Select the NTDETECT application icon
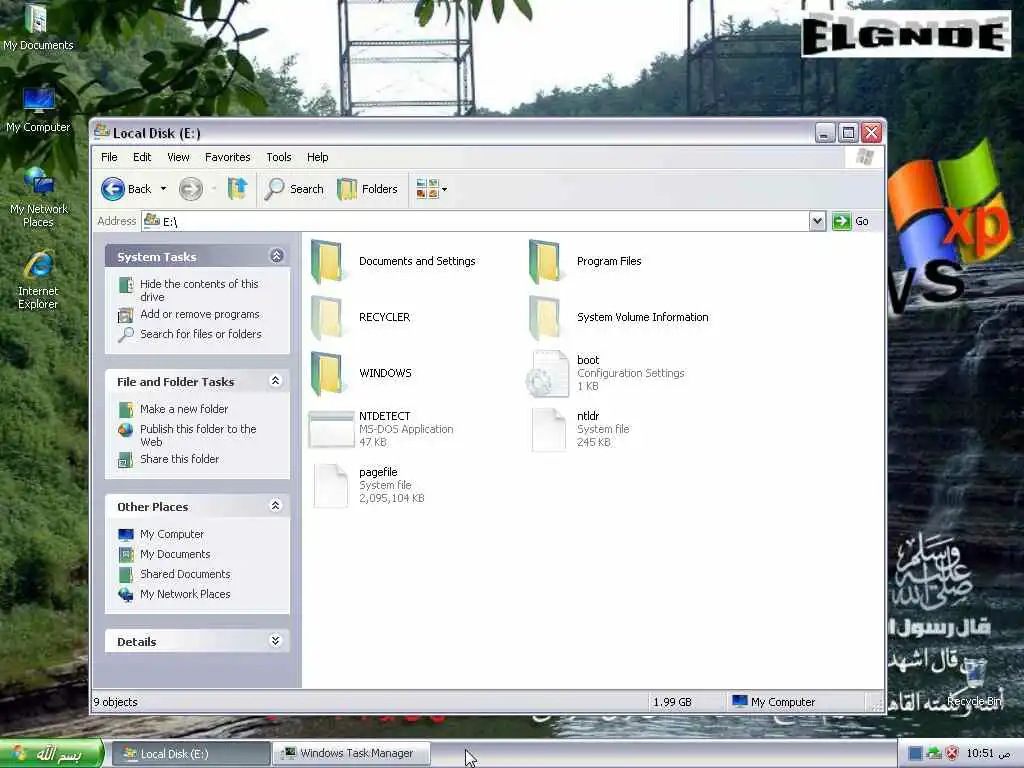This screenshot has width=1024, height=768. pyautogui.click(x=331, y=429)
